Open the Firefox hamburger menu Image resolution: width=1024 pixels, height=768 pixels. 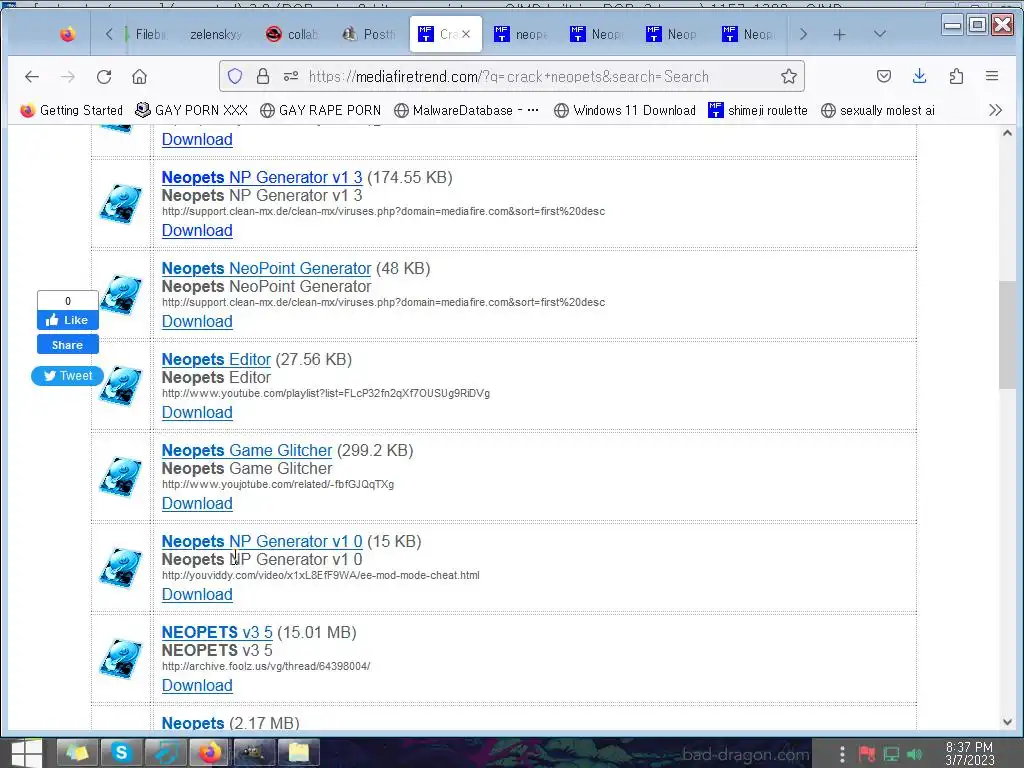[992, 76]
